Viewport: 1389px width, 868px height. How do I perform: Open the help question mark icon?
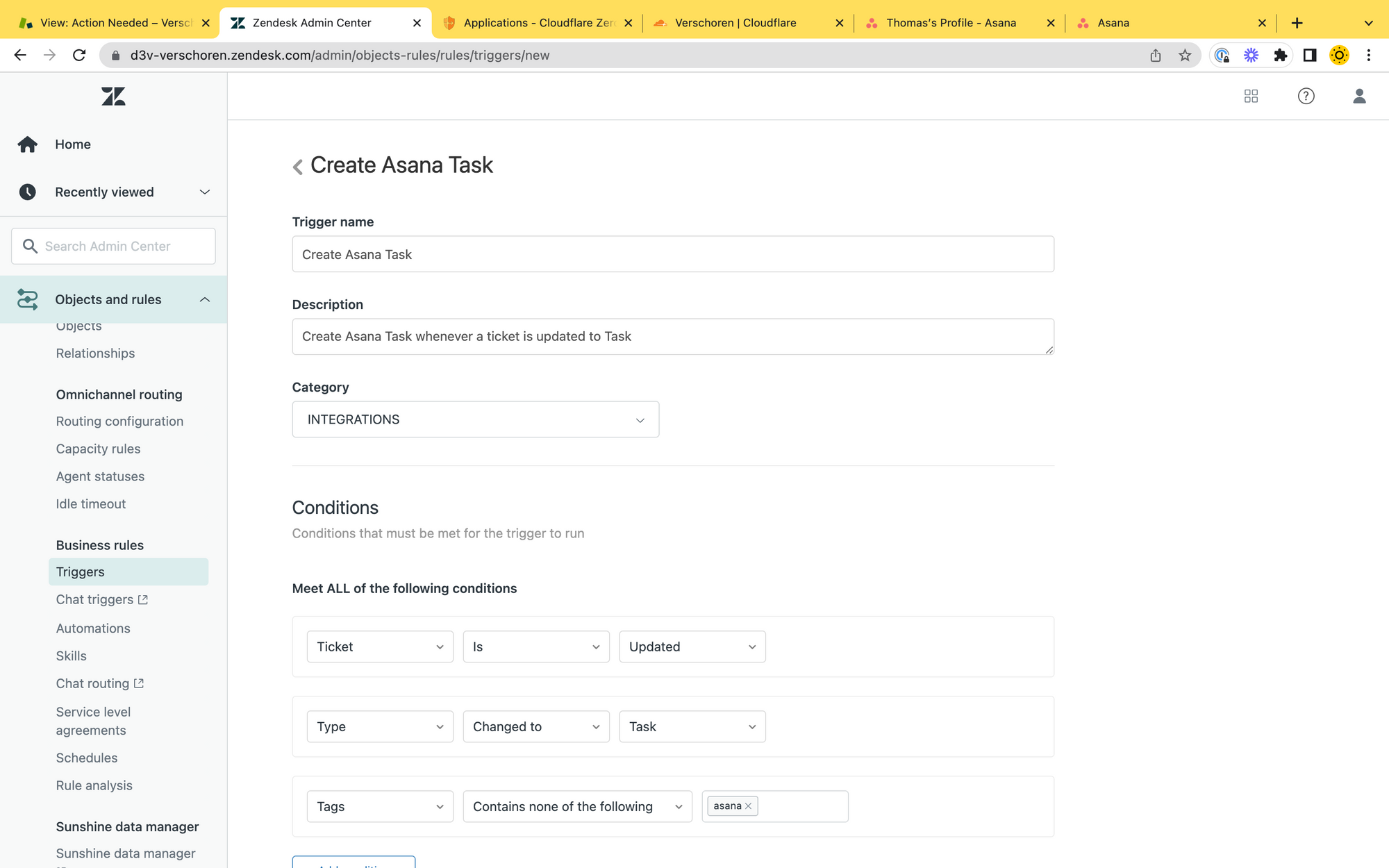[x=1306, y=97]
